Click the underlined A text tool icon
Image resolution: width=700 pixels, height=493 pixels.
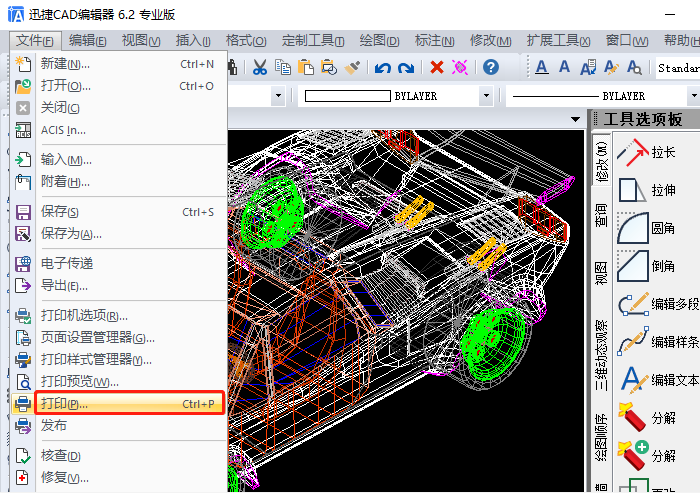pos(542,67)
